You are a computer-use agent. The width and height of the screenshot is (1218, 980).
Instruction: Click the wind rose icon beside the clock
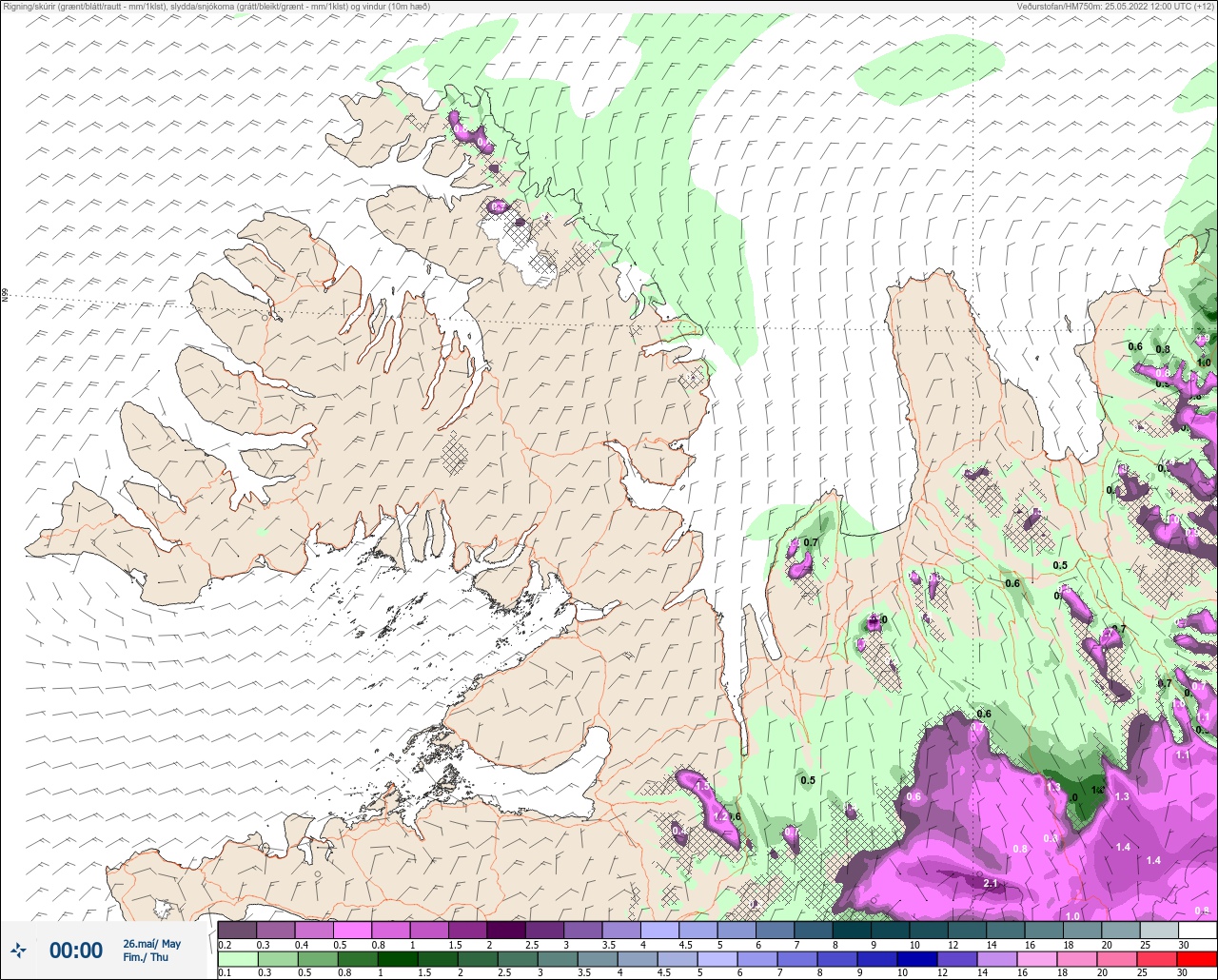tap(18, 950)
